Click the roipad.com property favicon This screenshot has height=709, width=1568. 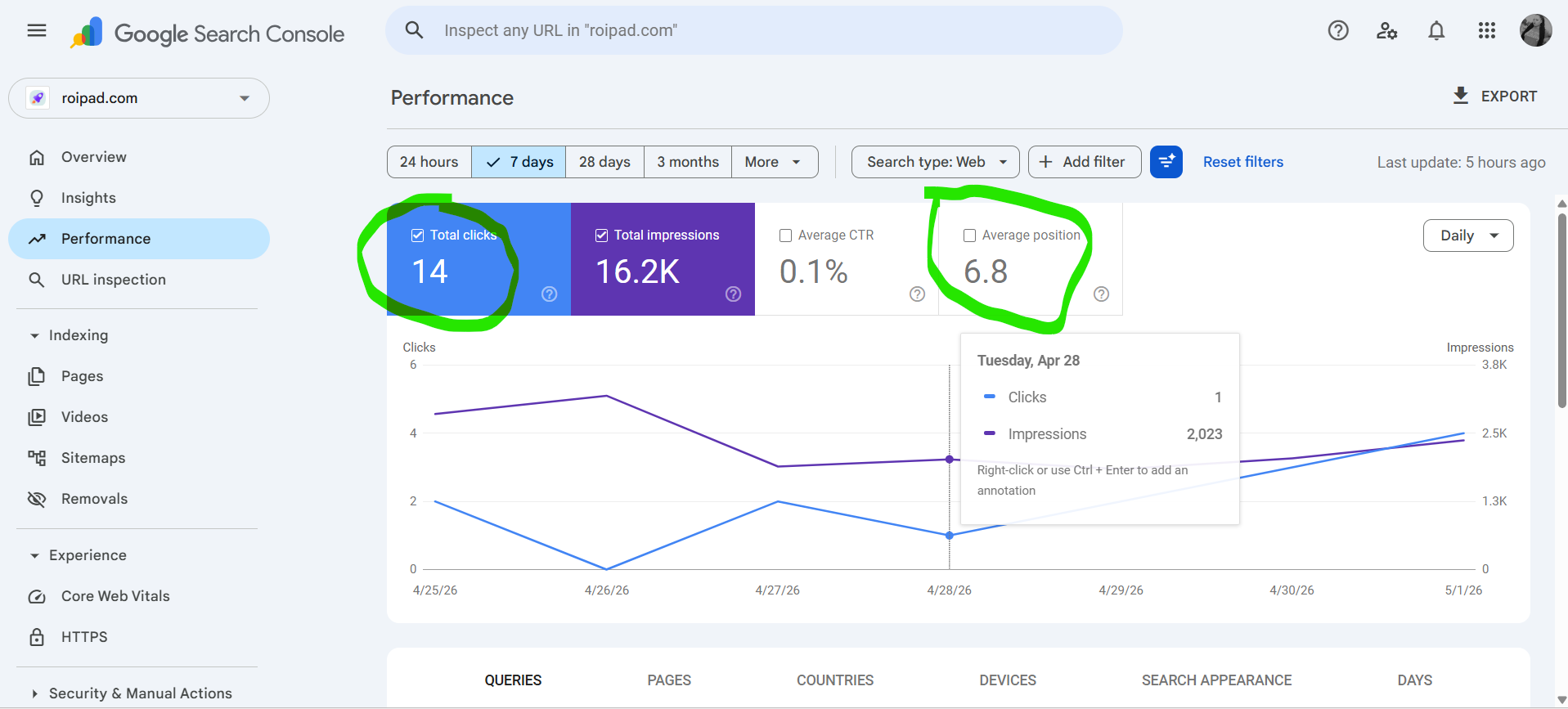(x=38, y=98)
